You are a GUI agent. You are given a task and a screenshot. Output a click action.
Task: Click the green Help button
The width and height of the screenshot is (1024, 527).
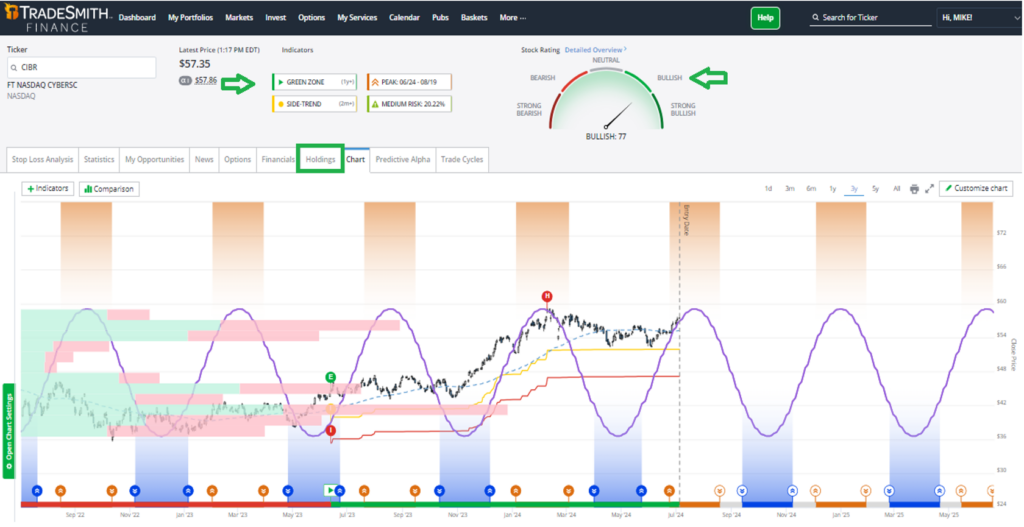(x=765, y=18)
